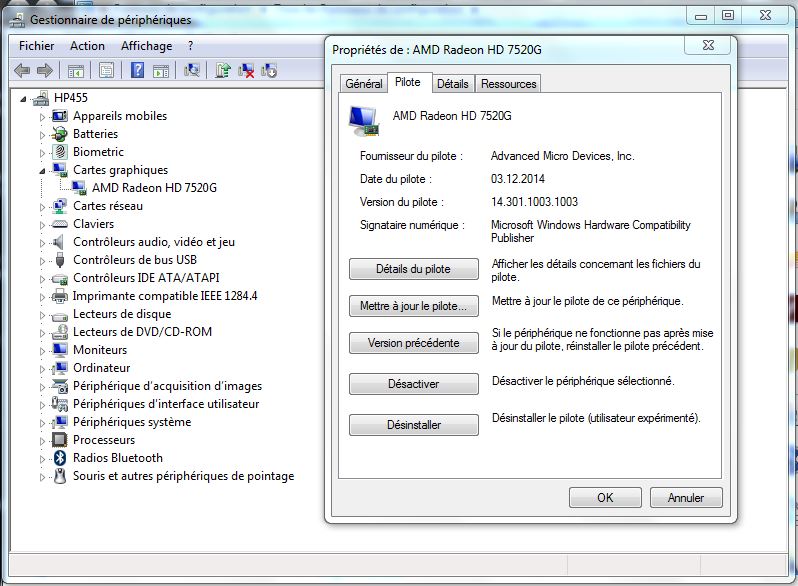Select the Pilote tab
The image size is (798, 586).
(x=408, y=82)
